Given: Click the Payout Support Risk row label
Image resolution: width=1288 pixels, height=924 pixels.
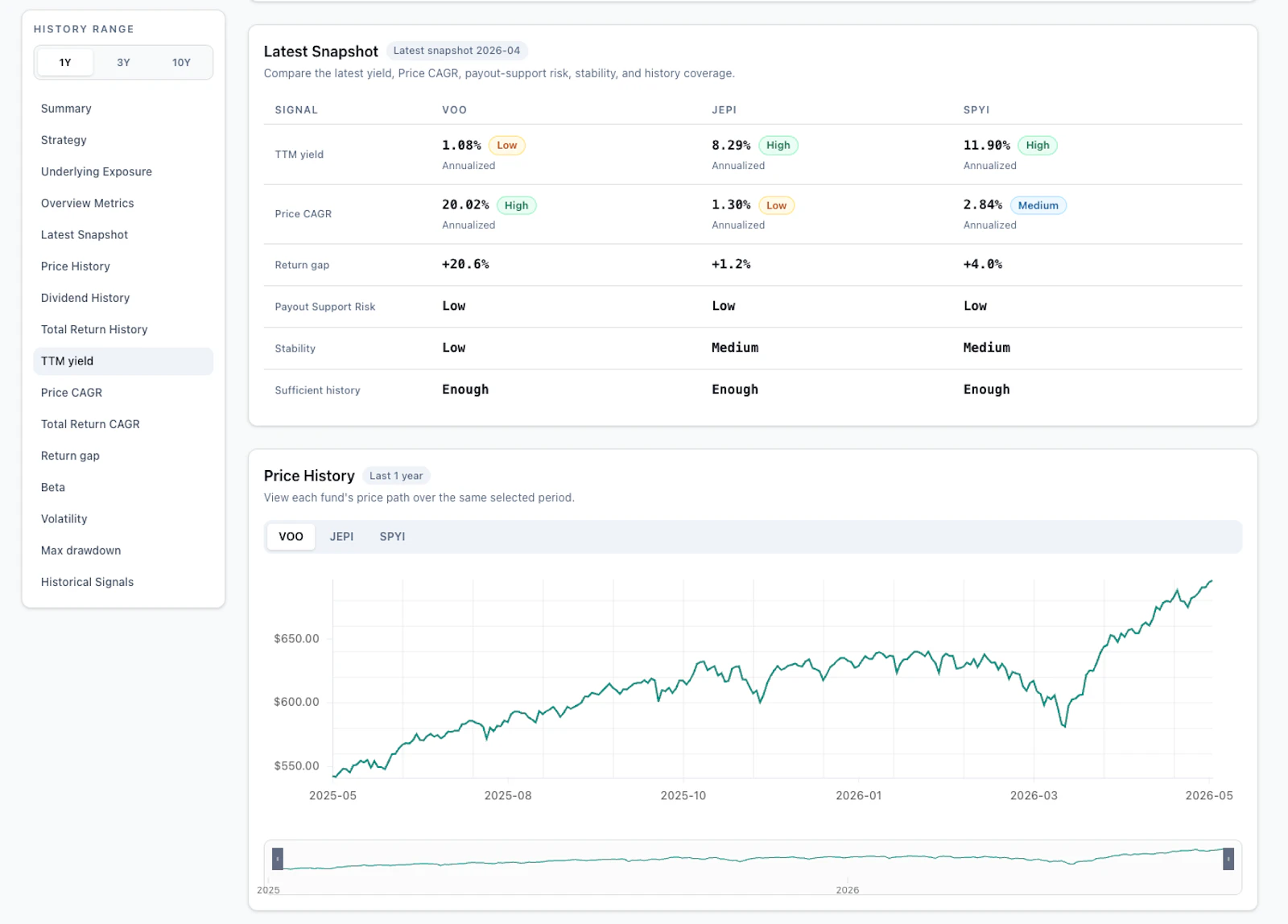Looking at the screenshot, I should click(x=325, y=307).
